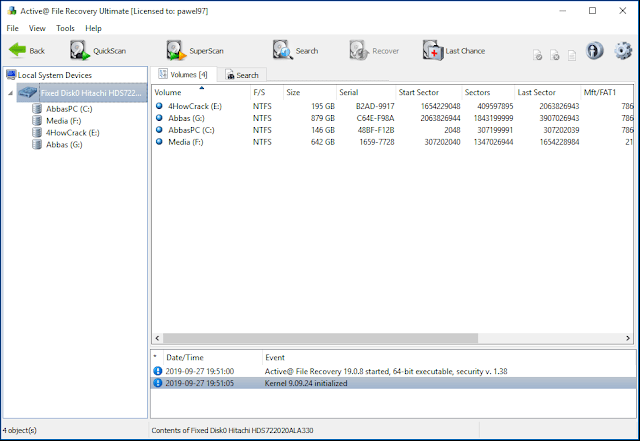
Task: Click the drive icon next to Media (F:) in tree
Action: (x=37, y=120)
